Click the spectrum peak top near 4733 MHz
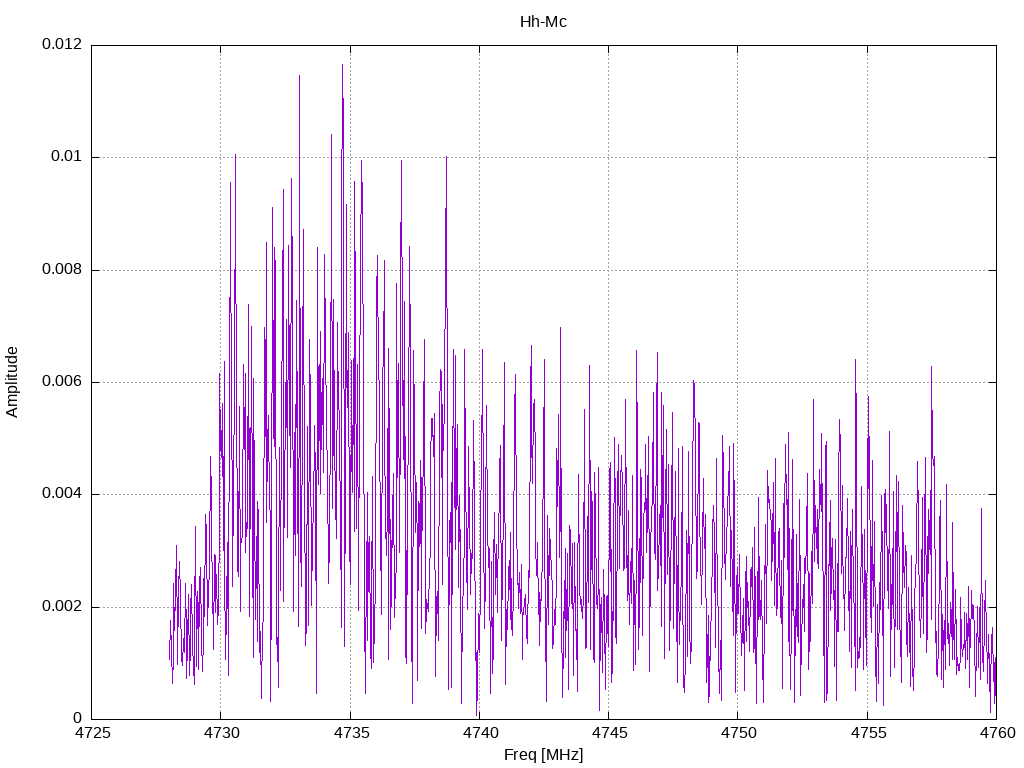The height and width of the screenshot is (768, 1024). pos(299,76)
